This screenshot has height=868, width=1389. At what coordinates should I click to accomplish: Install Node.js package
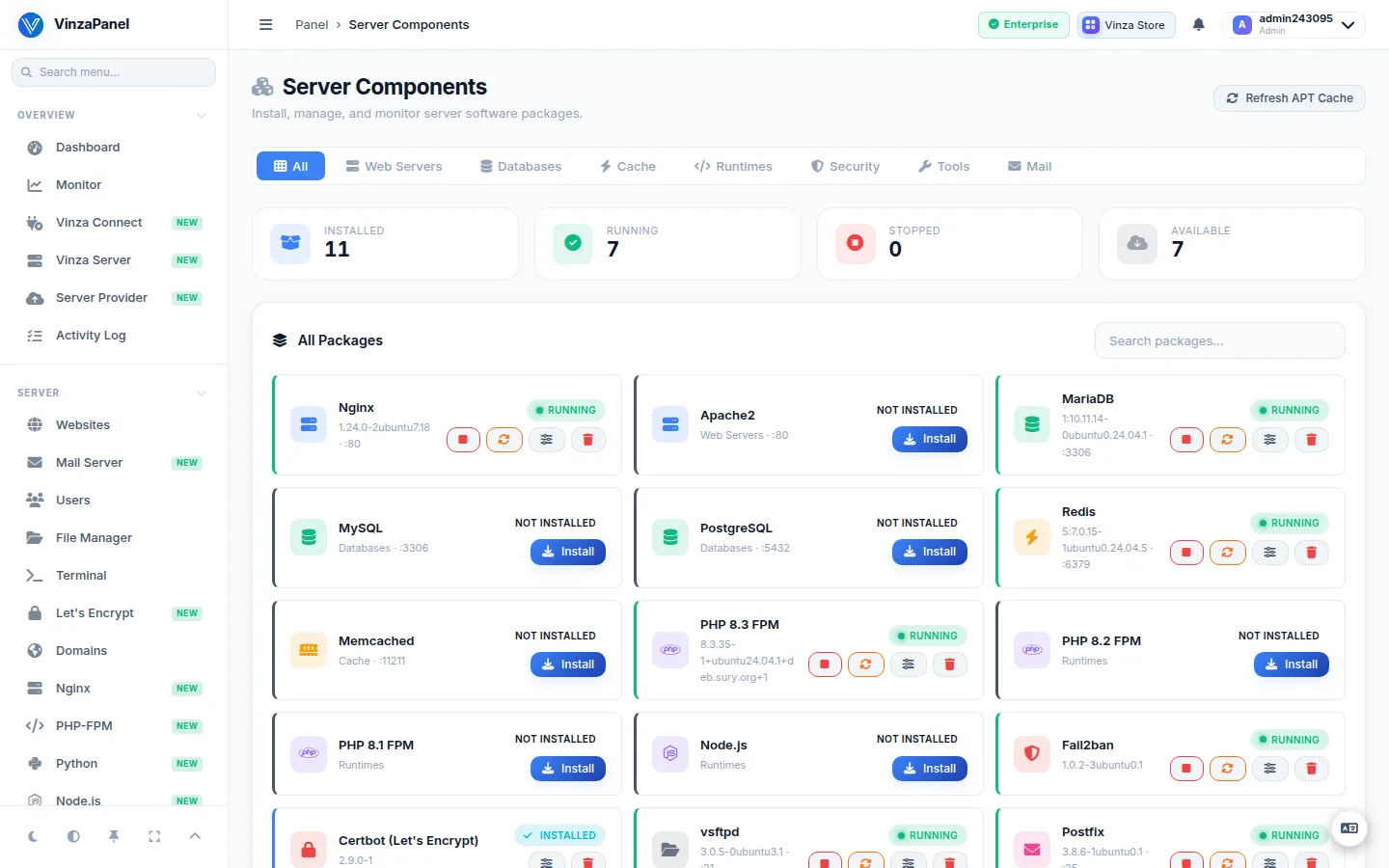click(x=930, y=769)
